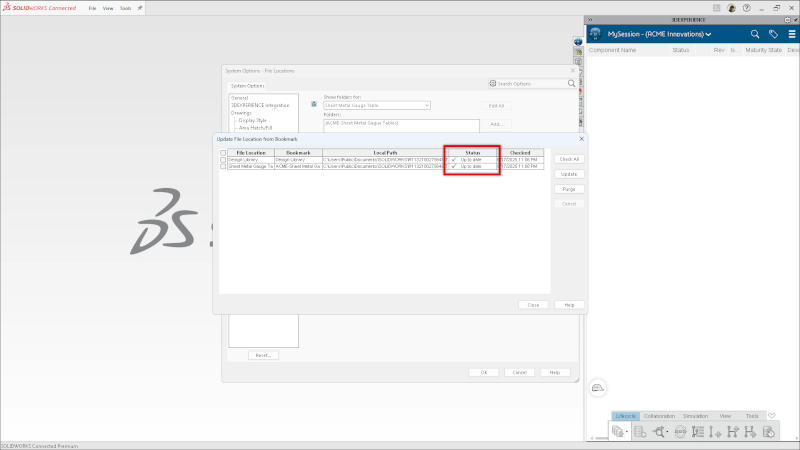The width and height of the screenshot is (800, 450).
Task: Click the new branch H-plus icon
Action: [x=733, y=432]
